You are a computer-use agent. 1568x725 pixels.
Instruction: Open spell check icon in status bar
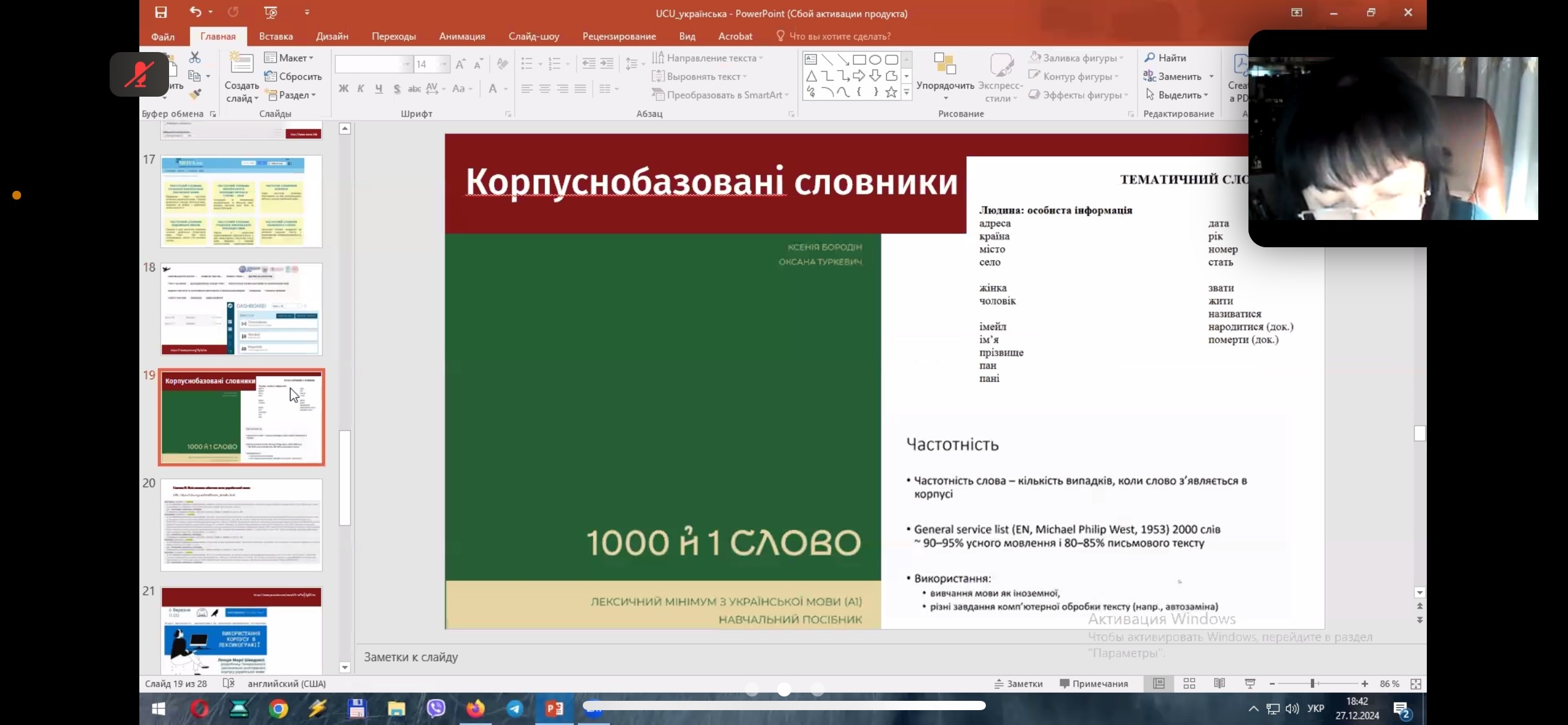point(229,683)
